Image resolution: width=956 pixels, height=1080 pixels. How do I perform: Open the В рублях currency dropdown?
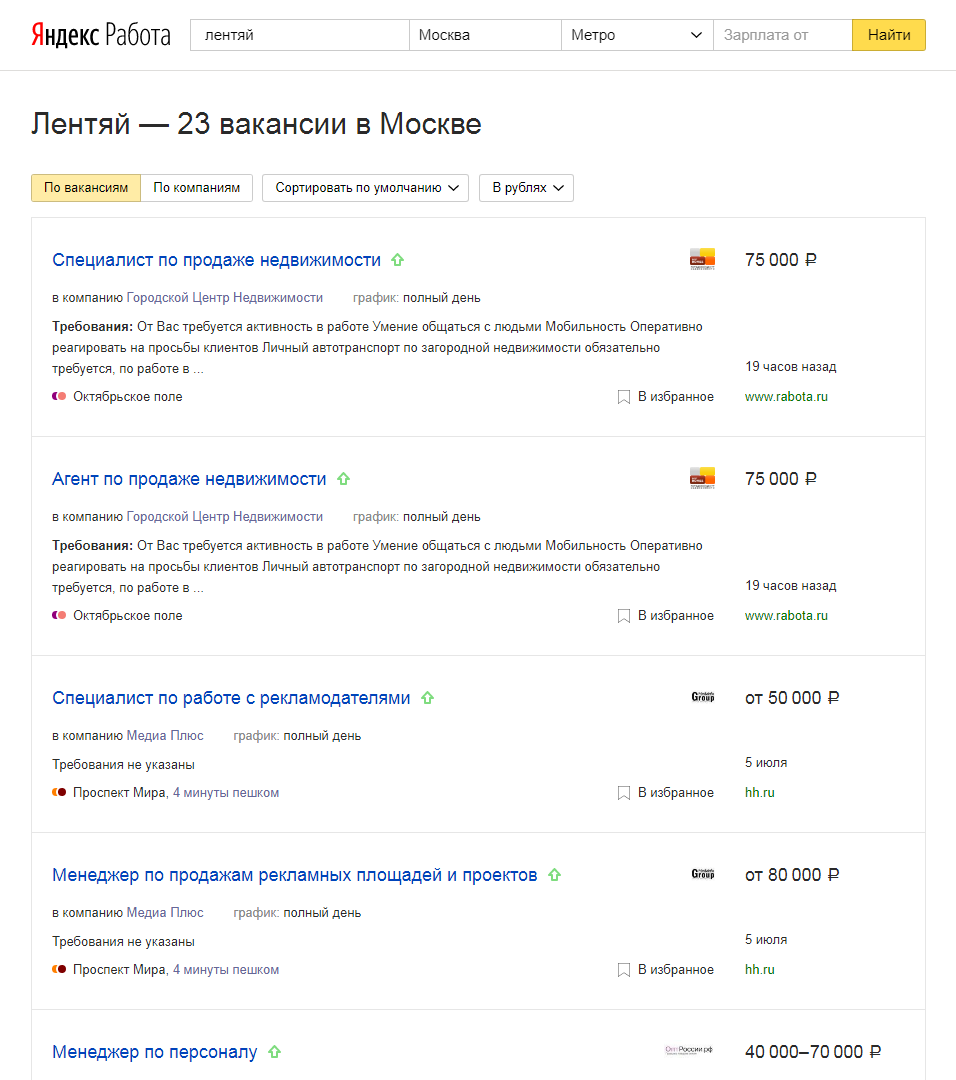526,188
